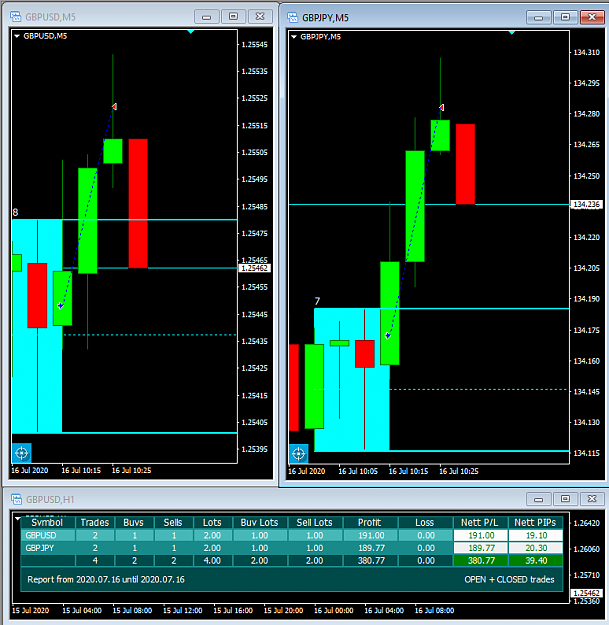
Task: Click crosshair button in GBPJPY,M5 chart
Action: pyautogui.click(x=299, y=454)
